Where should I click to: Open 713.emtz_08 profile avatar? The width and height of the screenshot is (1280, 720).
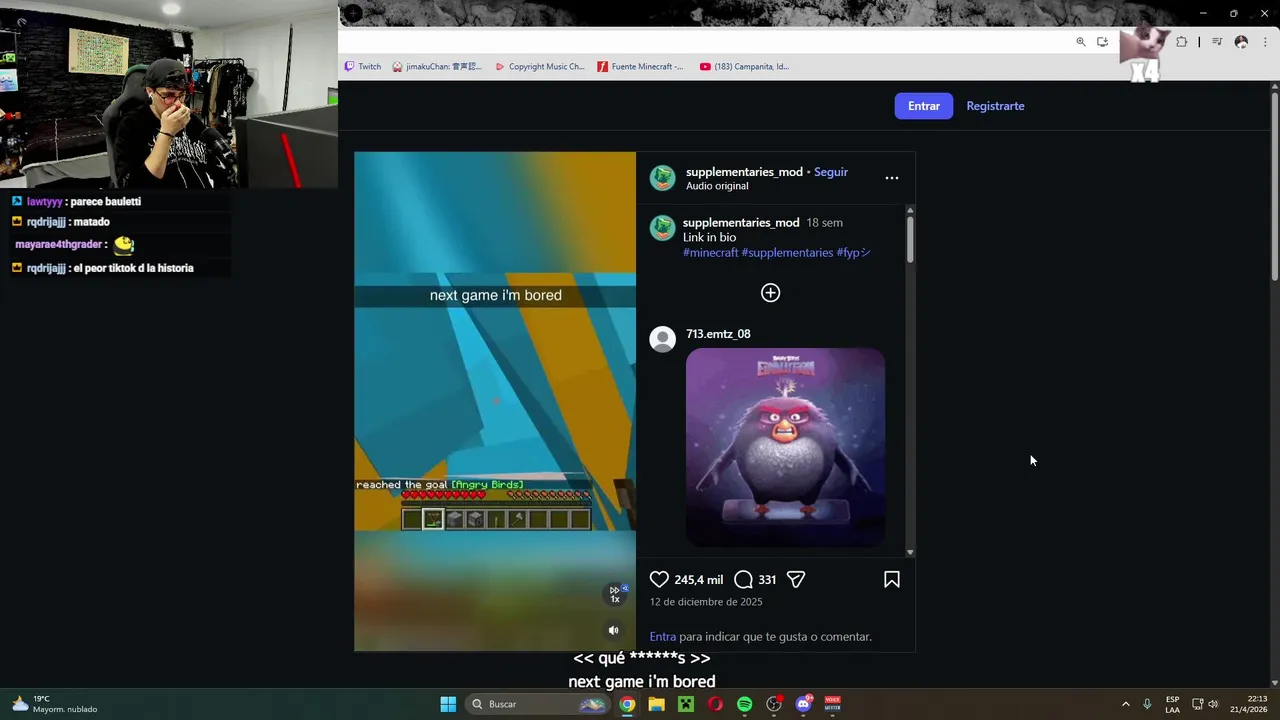pyautogui.click(x=662, y=339)
